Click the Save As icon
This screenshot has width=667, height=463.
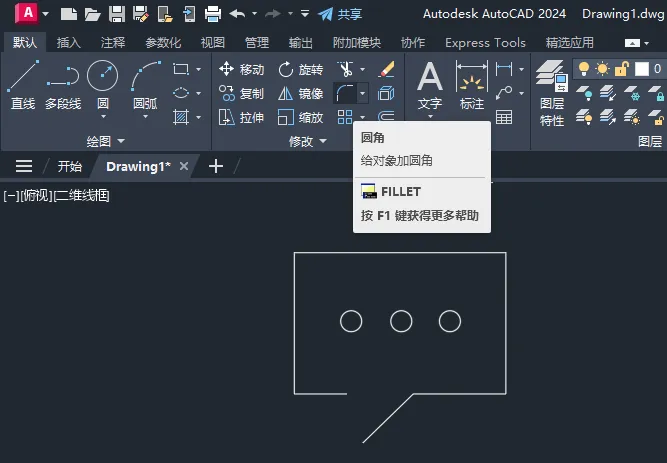(140, 14)
